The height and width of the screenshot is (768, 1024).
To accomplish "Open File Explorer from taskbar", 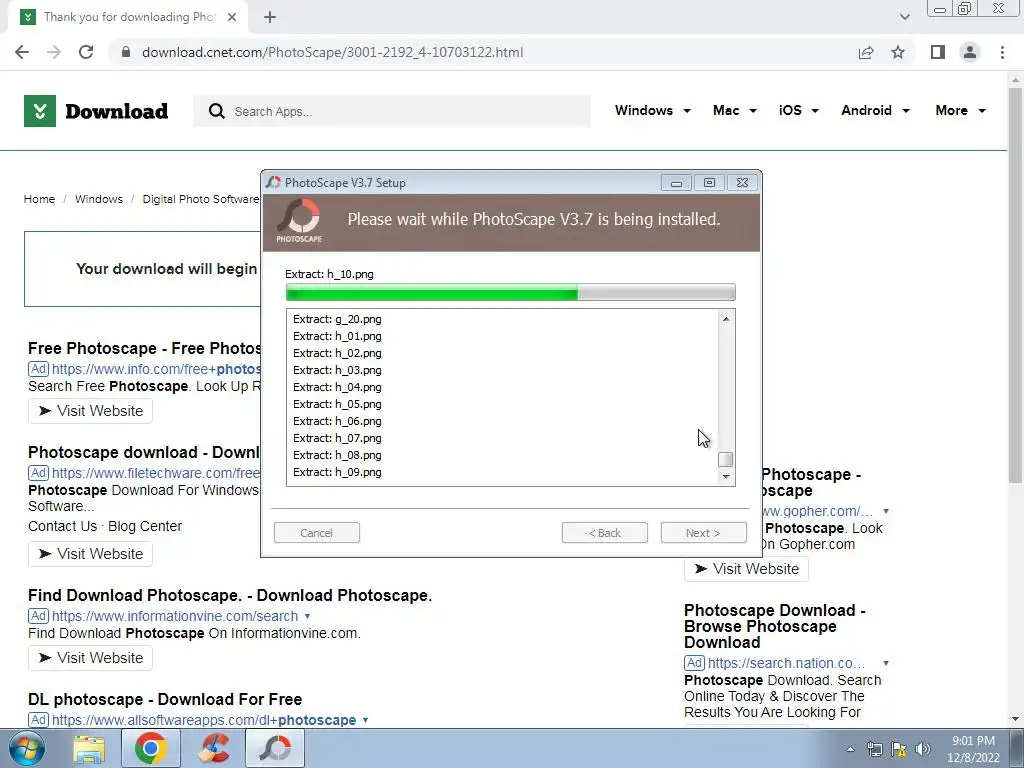I will [x=89, y=748].
